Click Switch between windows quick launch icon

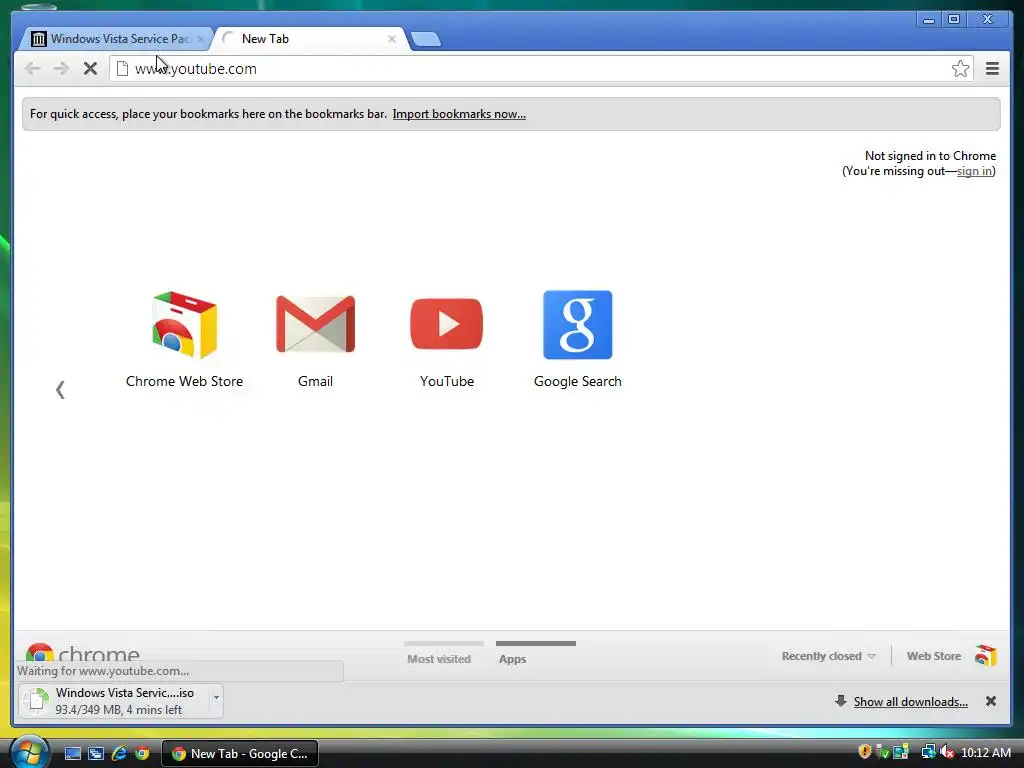tap(96, 753)
